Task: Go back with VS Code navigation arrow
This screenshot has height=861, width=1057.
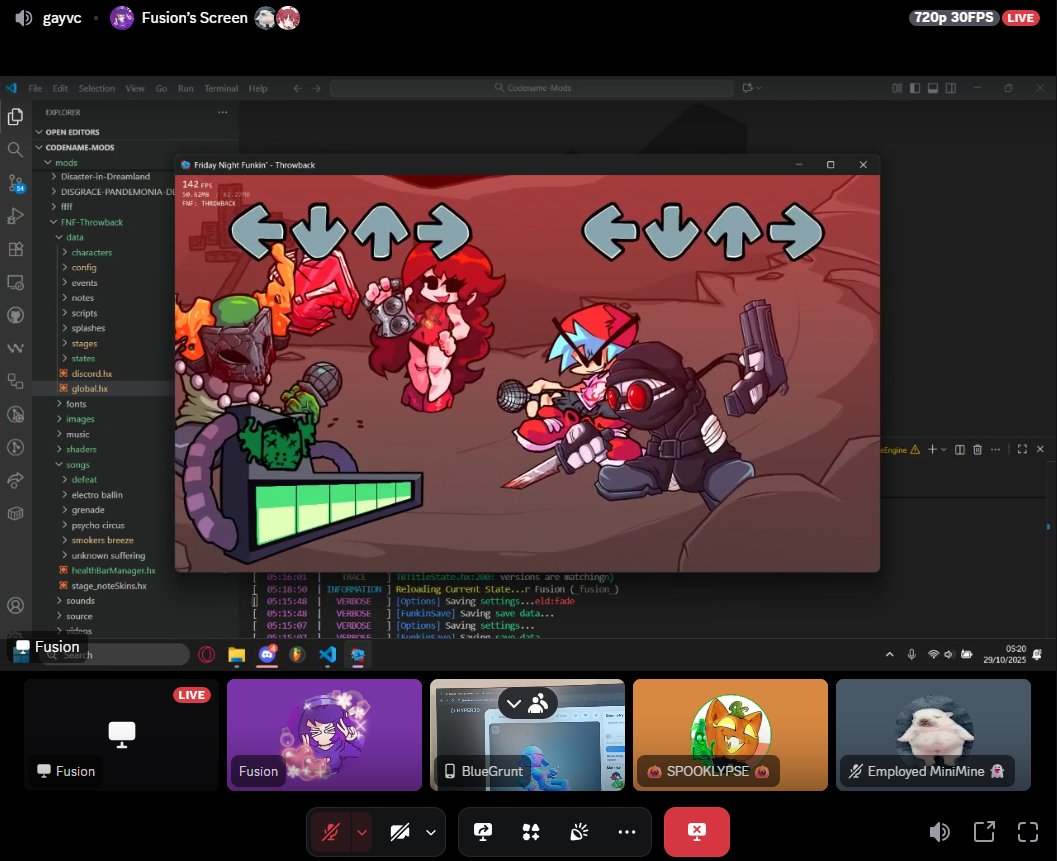Action: (x=298, y=88)
